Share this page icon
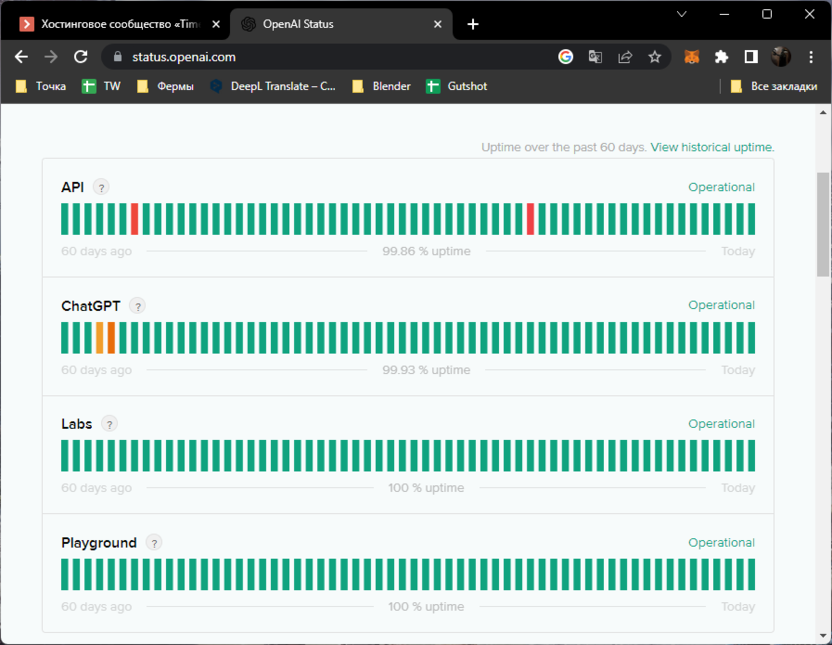The width and height of the screenshot is (832, 645). click(625, 57)
